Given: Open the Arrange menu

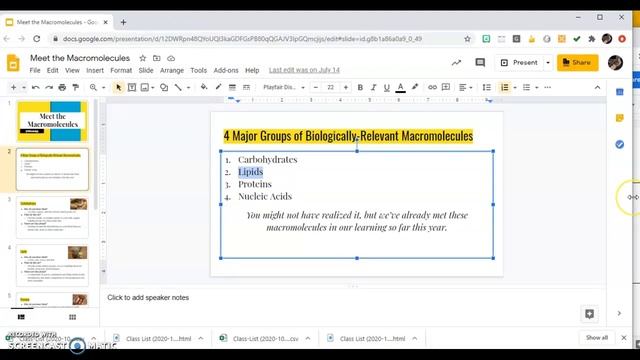Looking at the screenshot, I should click(x=172, y=70).
